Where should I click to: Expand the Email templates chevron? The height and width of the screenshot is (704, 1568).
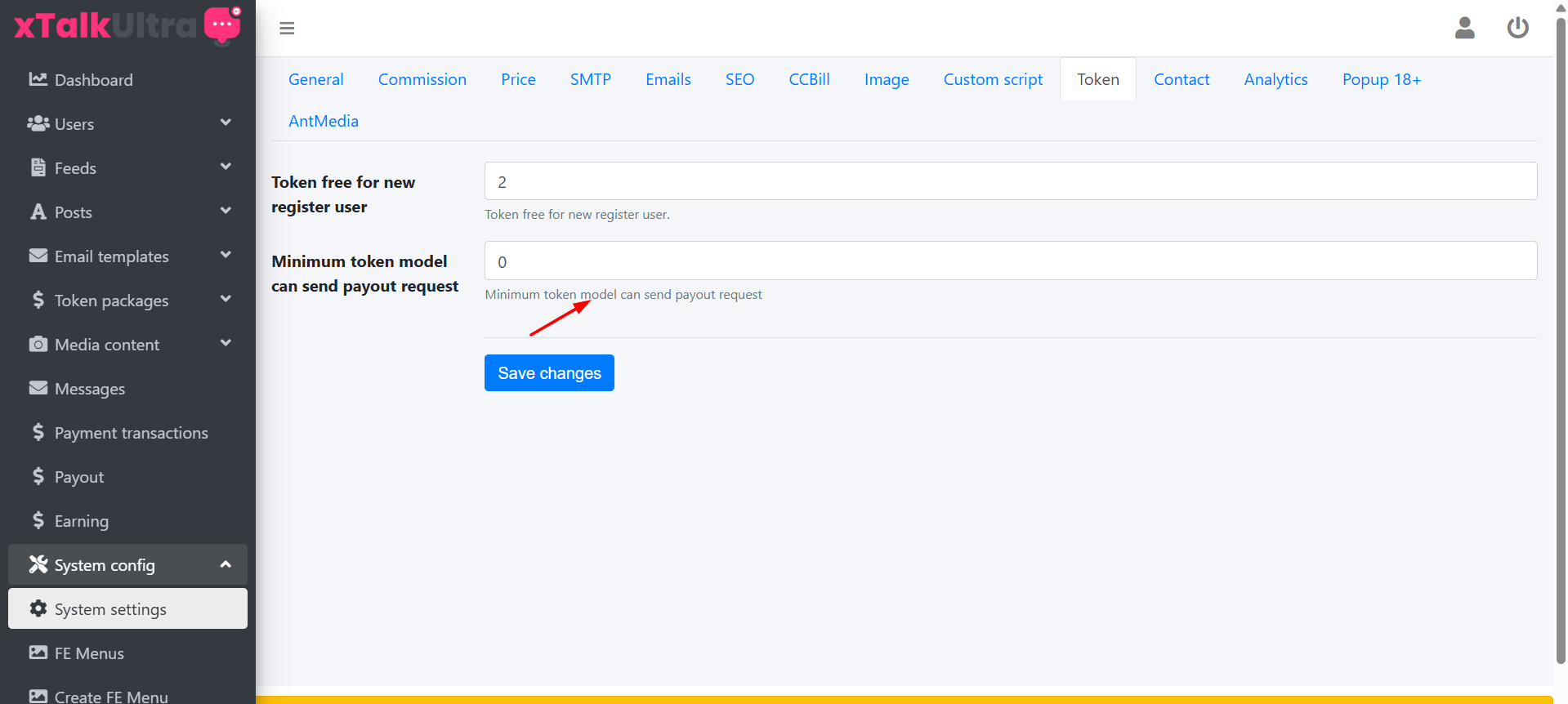[226, 255]
